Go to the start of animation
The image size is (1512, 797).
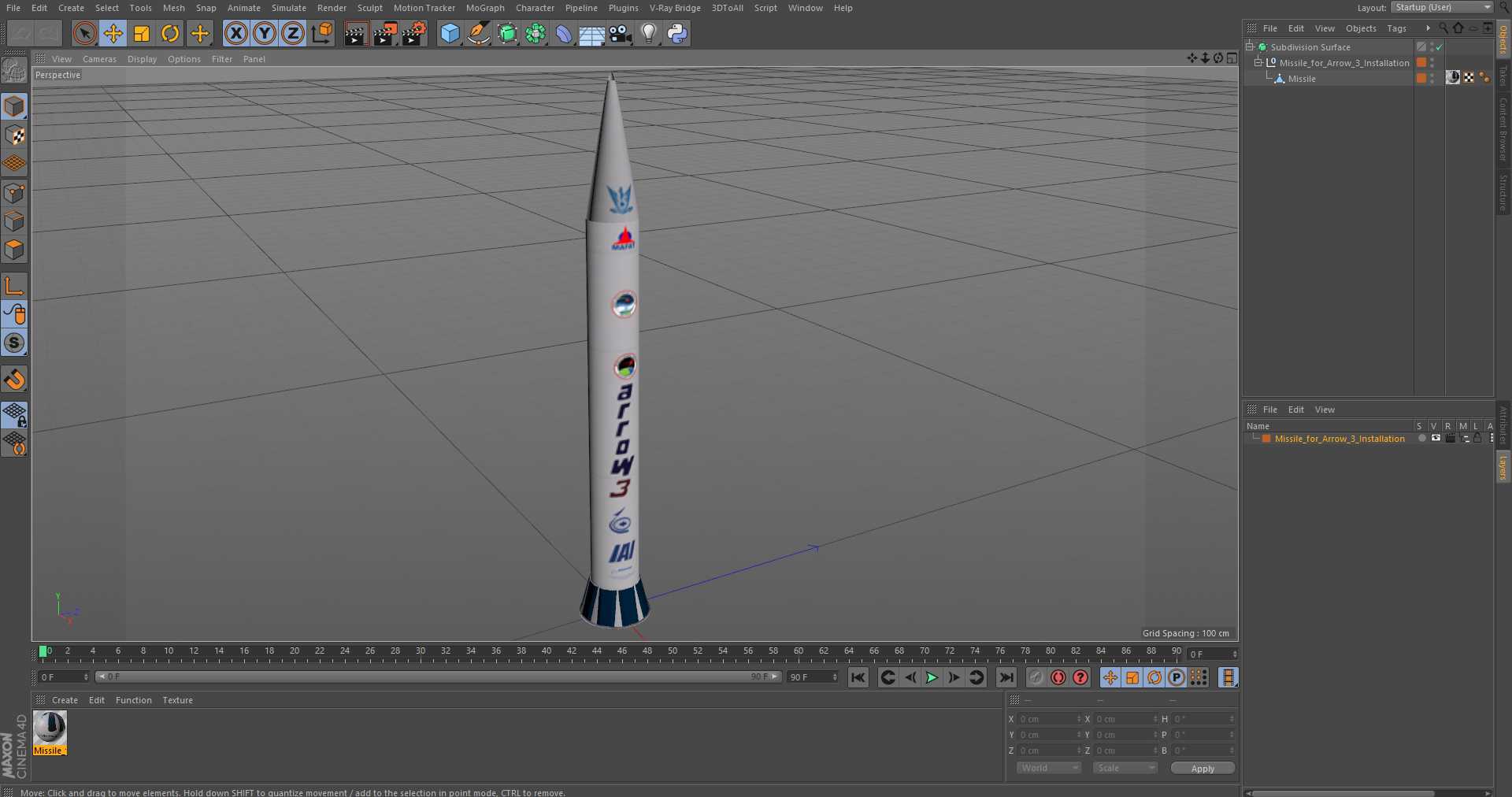click(x=858, y=677)
